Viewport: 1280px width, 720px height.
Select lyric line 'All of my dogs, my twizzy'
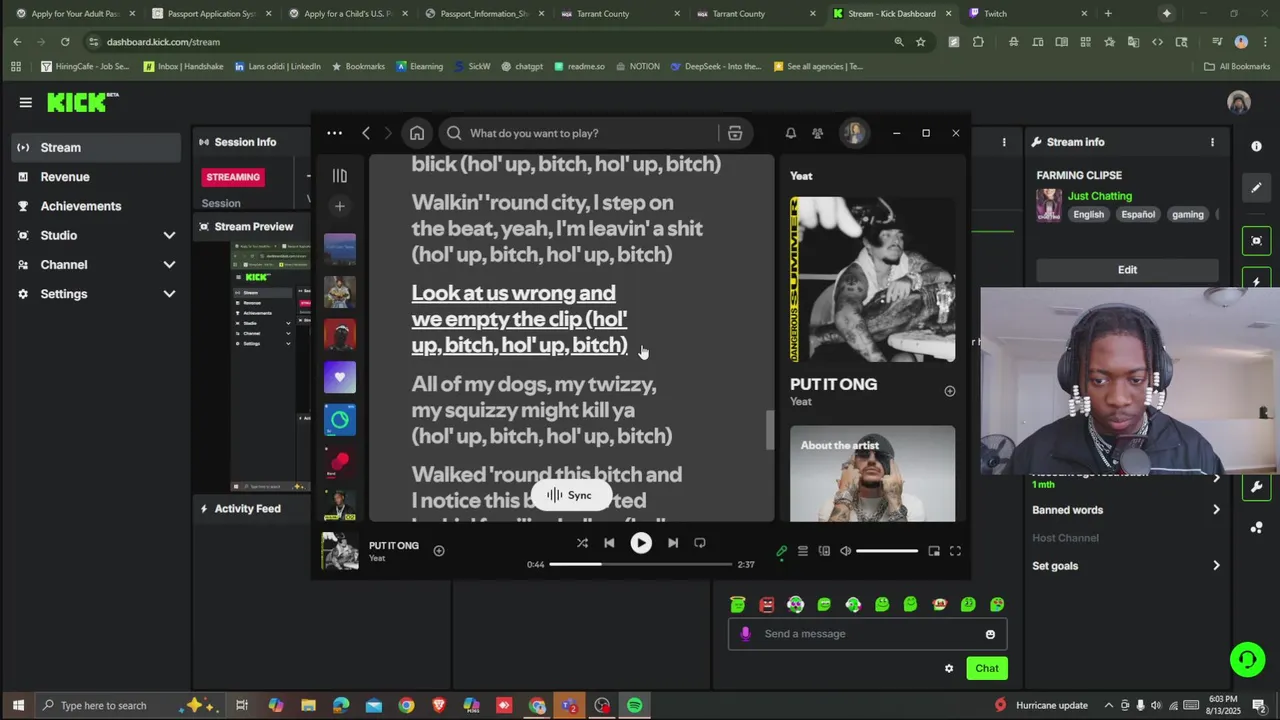point(542,410)
